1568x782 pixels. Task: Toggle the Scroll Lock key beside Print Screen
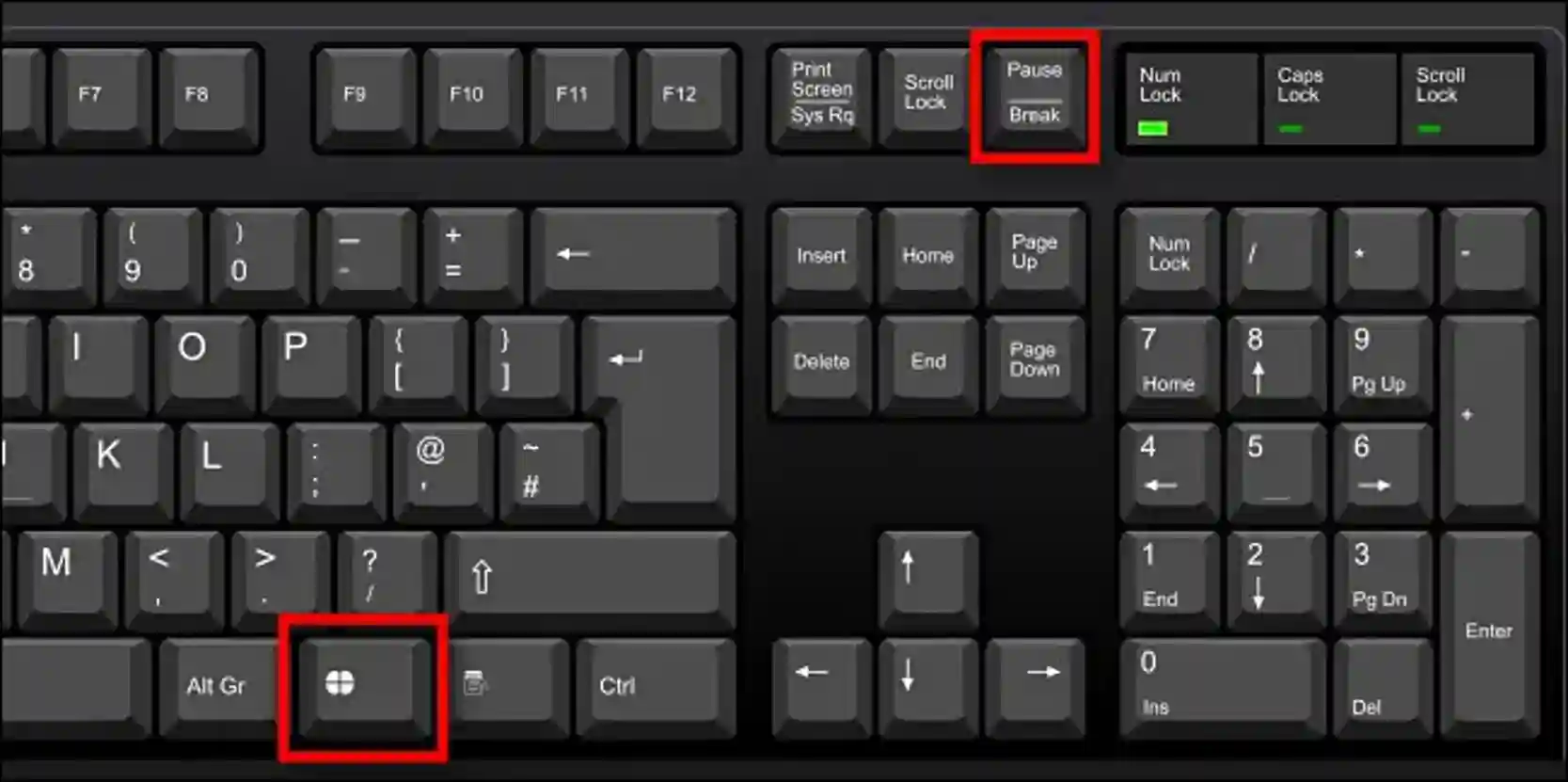(x=928, y=97)
